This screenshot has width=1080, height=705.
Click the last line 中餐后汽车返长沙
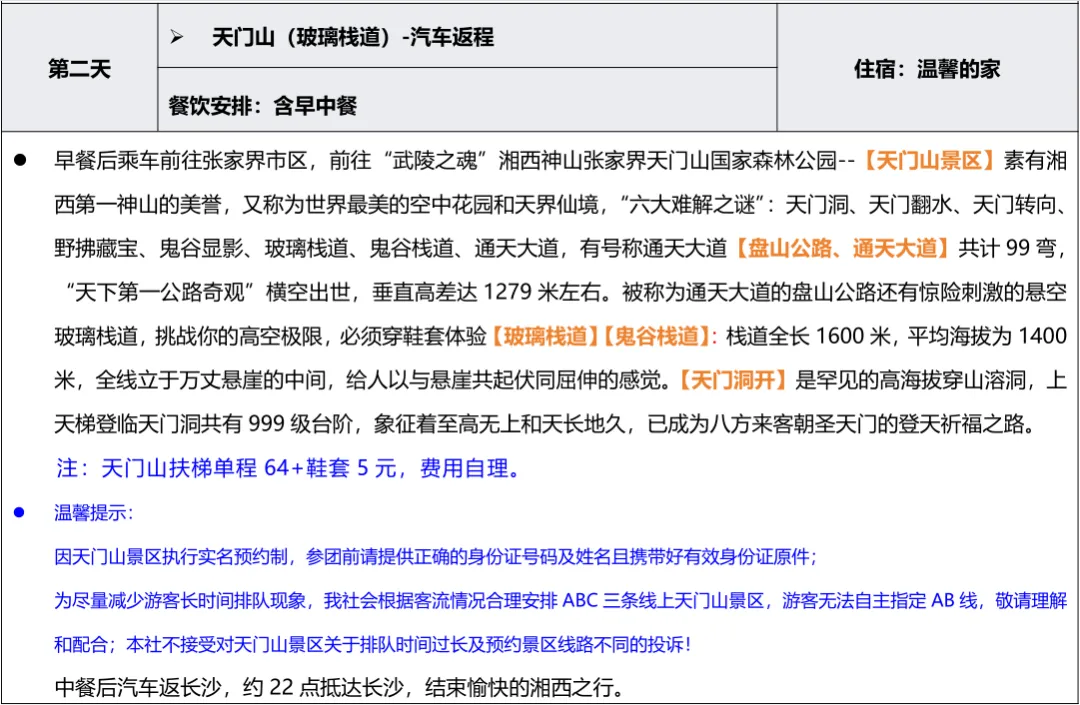click(340, 687)
